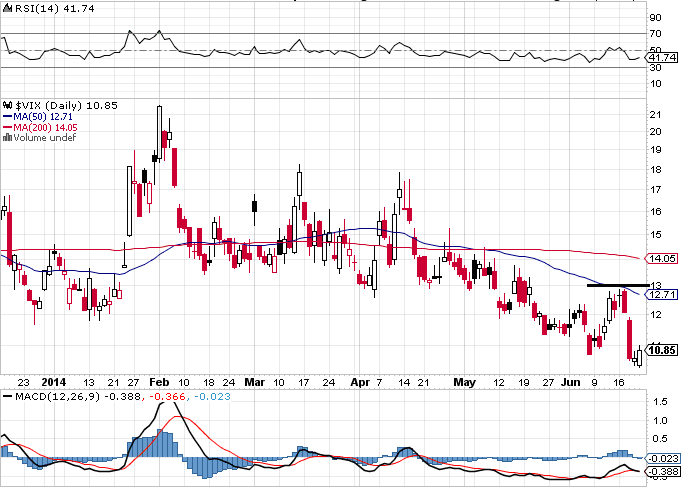Click the 14.05 MA(200) value tag on axis
The height and width of the screenshot is (487, 685).
pyautogui.click(x=663, y=259)
